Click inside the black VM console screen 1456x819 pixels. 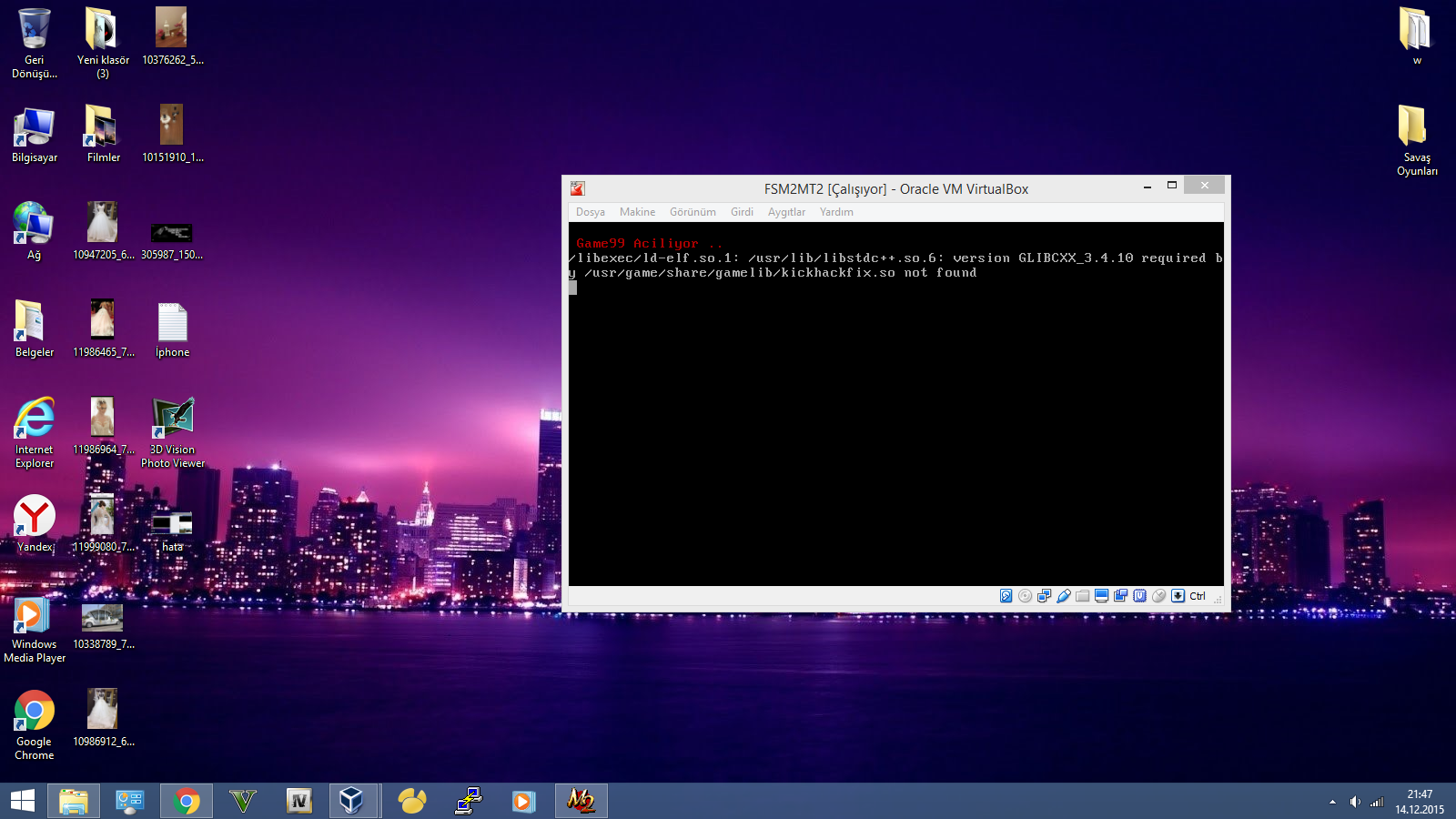click(x=896, y=404)
